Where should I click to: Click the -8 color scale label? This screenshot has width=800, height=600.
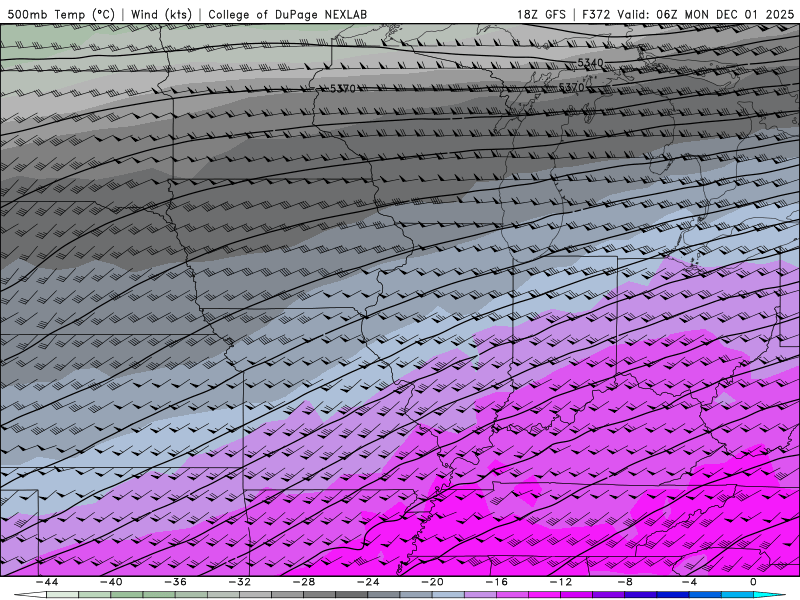pos(626,582)
